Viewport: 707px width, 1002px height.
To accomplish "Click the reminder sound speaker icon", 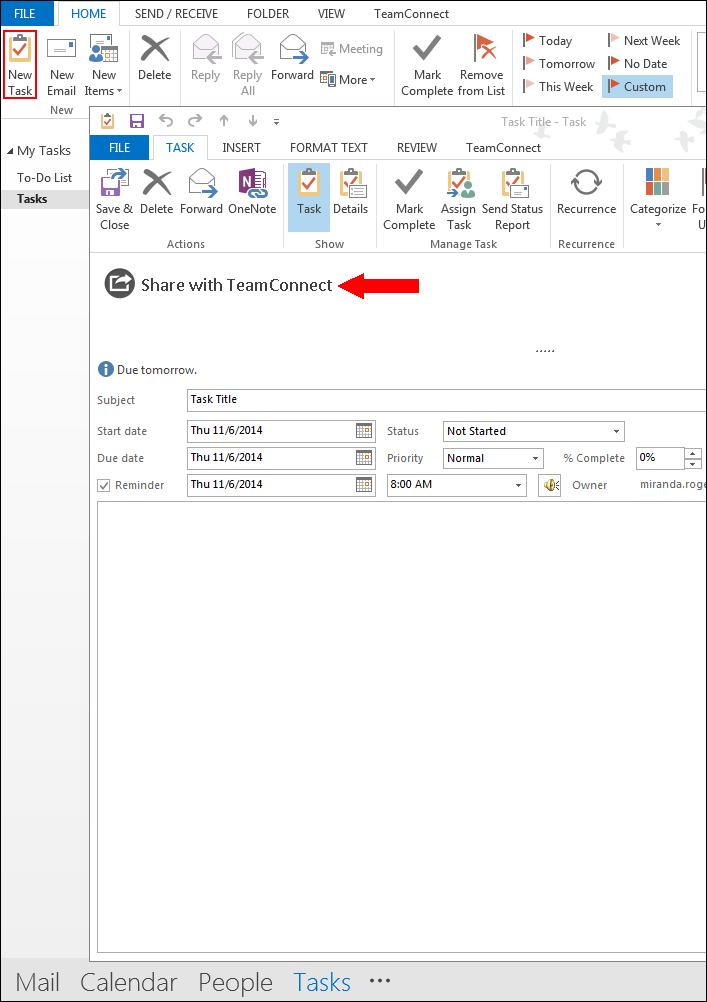I will 549,486.
